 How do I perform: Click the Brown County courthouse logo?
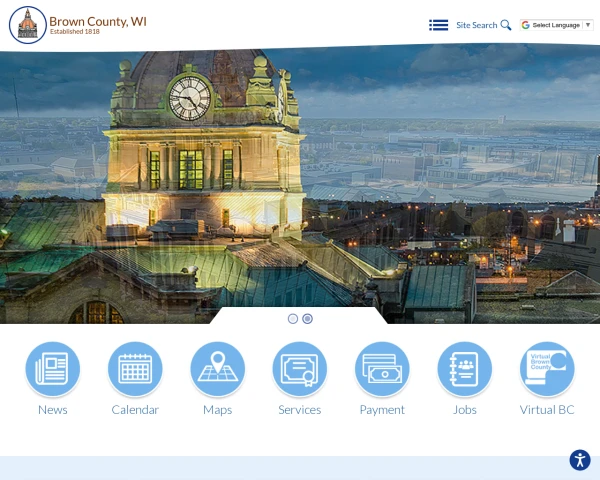(x=28, y=25)
